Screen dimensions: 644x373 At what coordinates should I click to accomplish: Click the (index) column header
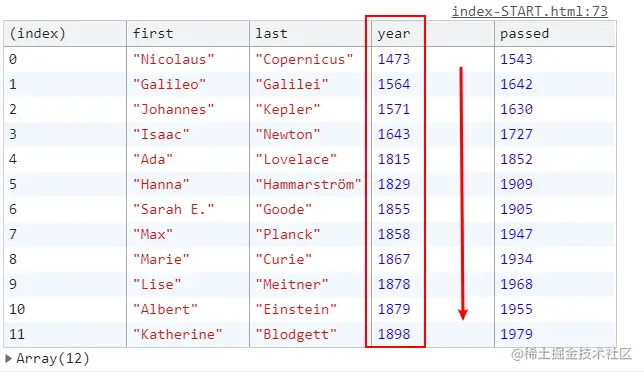pyautogui.click(x=65, y=34)
